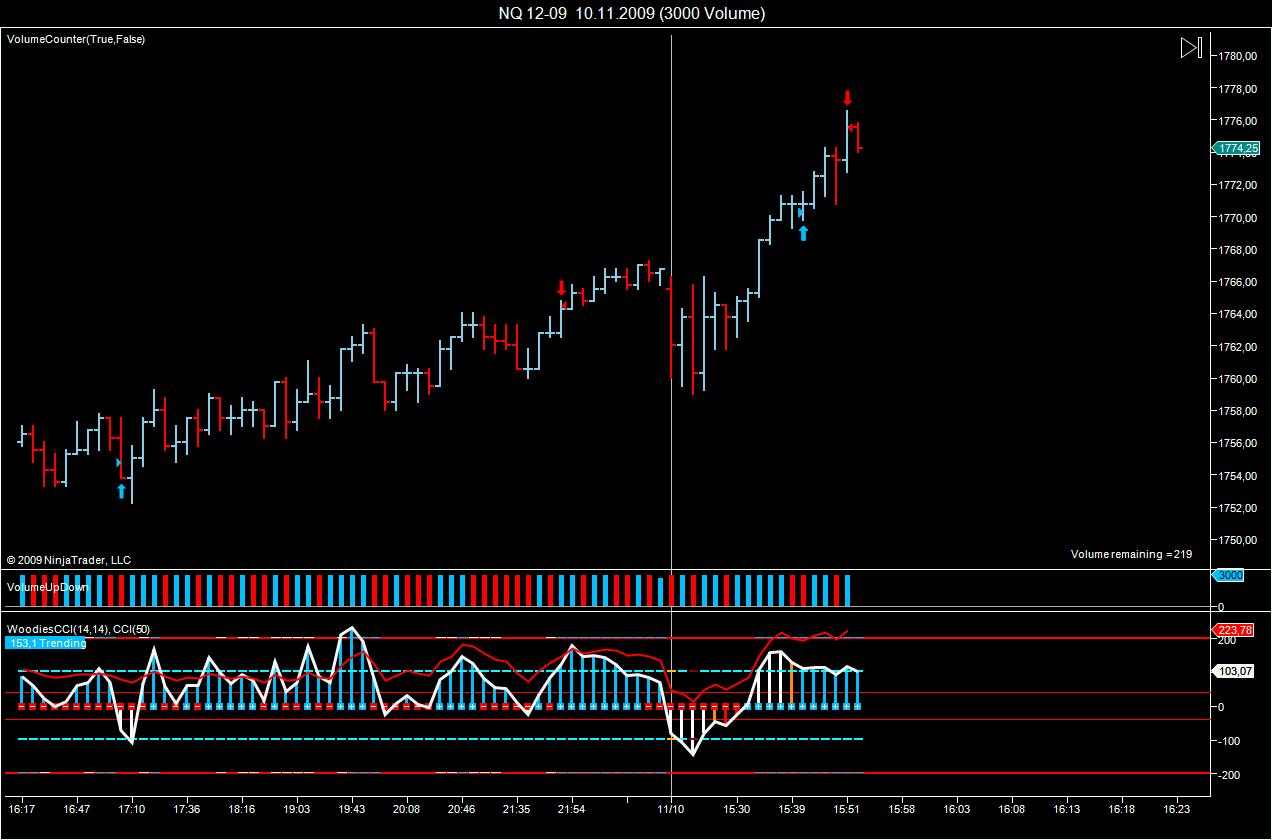Click the 16:17 time axis label
1272x840 pixels.
(22, 808)
